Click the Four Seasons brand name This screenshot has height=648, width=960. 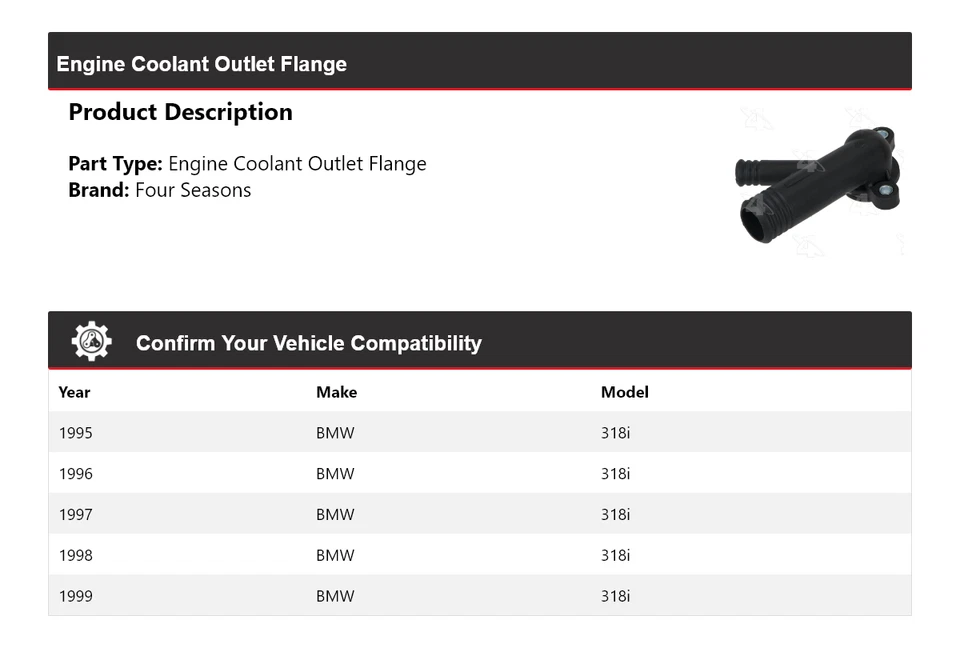coord(193,190)
